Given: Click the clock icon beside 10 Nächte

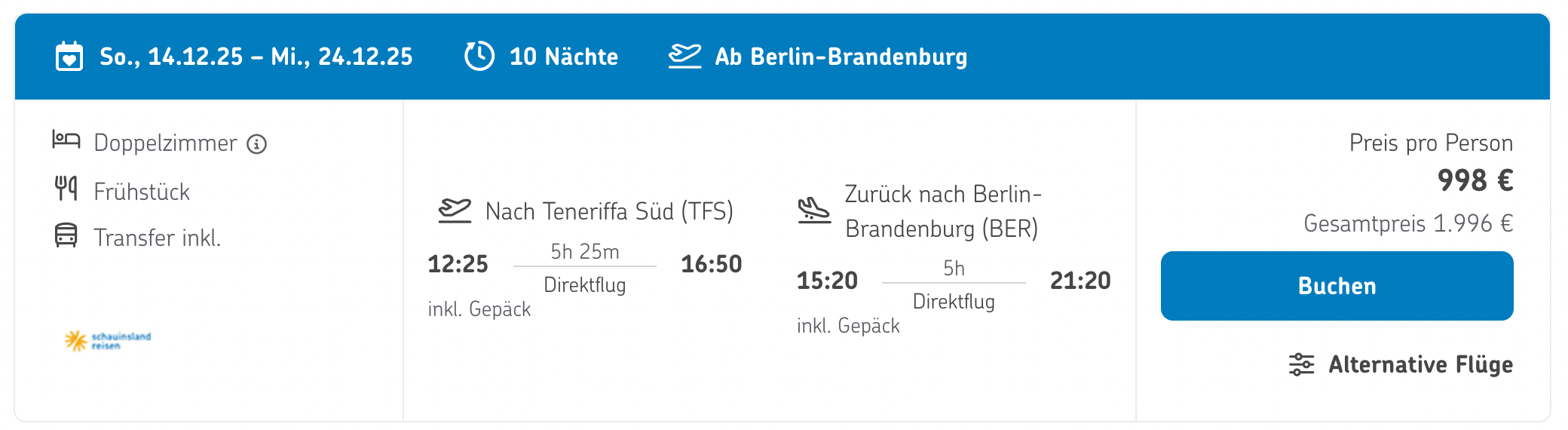Looking at the screenshot, I should click(479, 57).
